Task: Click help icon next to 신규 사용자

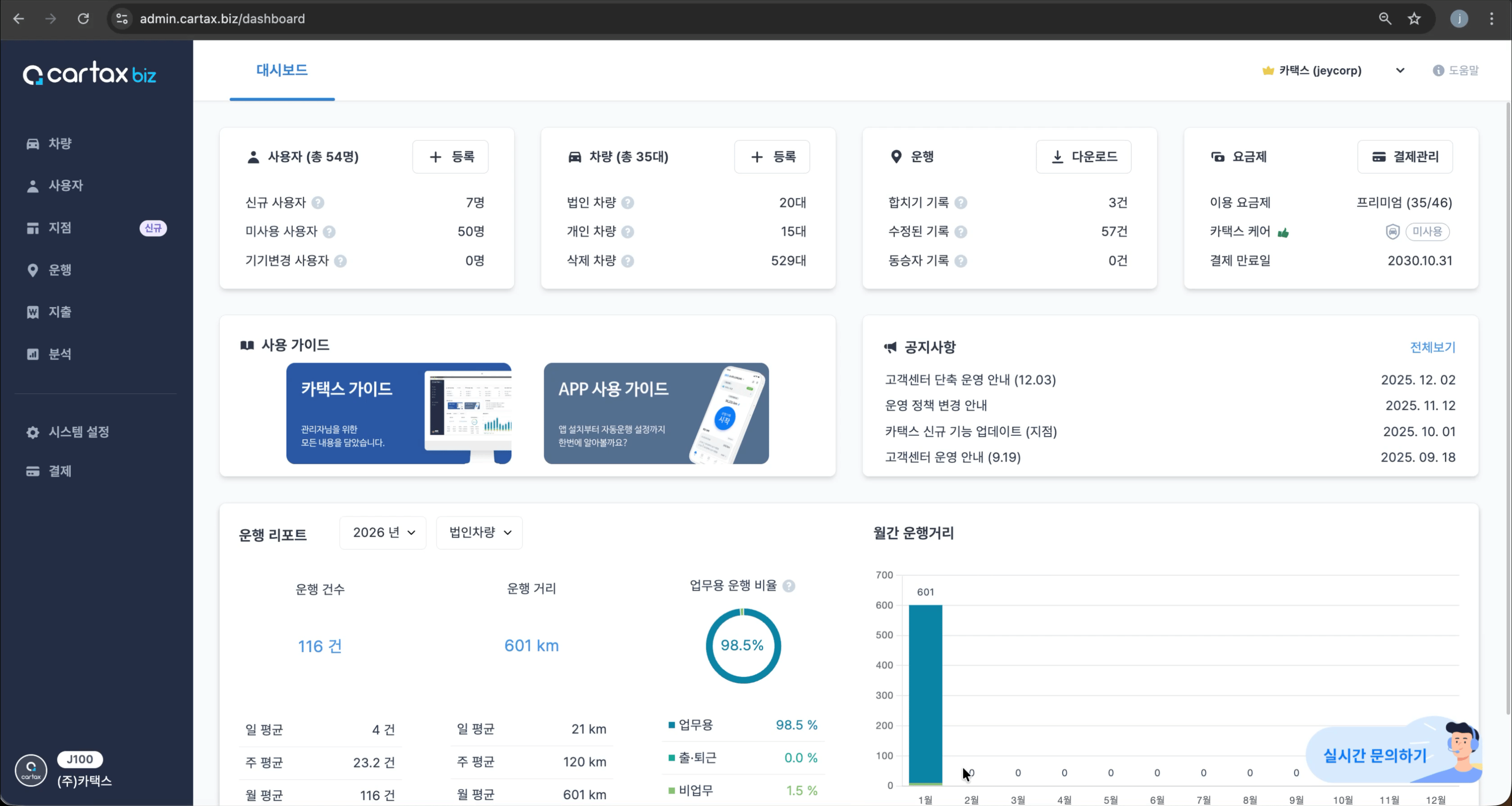Action: [x=318, y=203]
